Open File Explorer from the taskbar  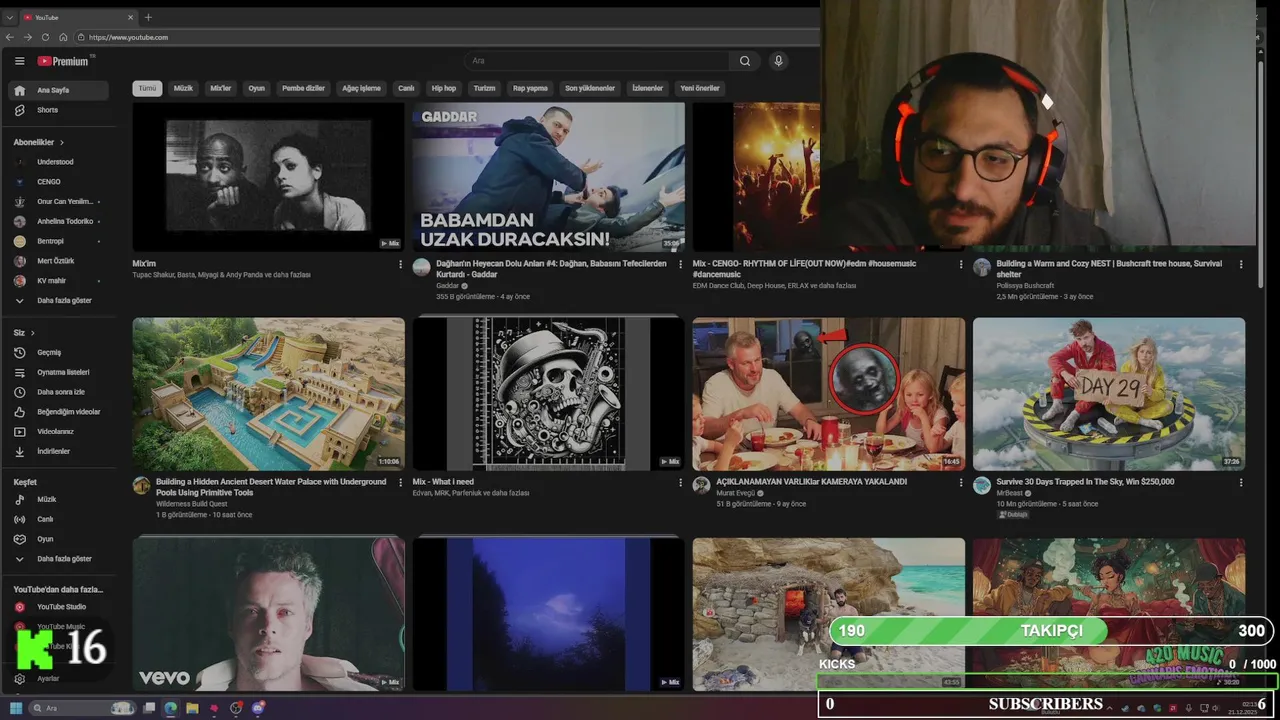[x=192, y=708]
